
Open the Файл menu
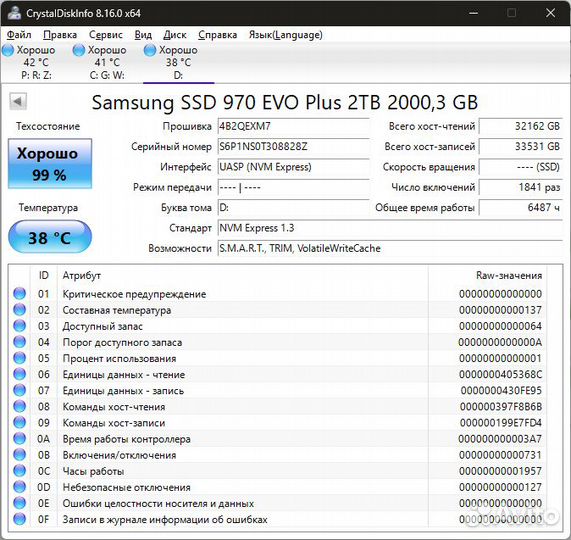click(19, 35)
